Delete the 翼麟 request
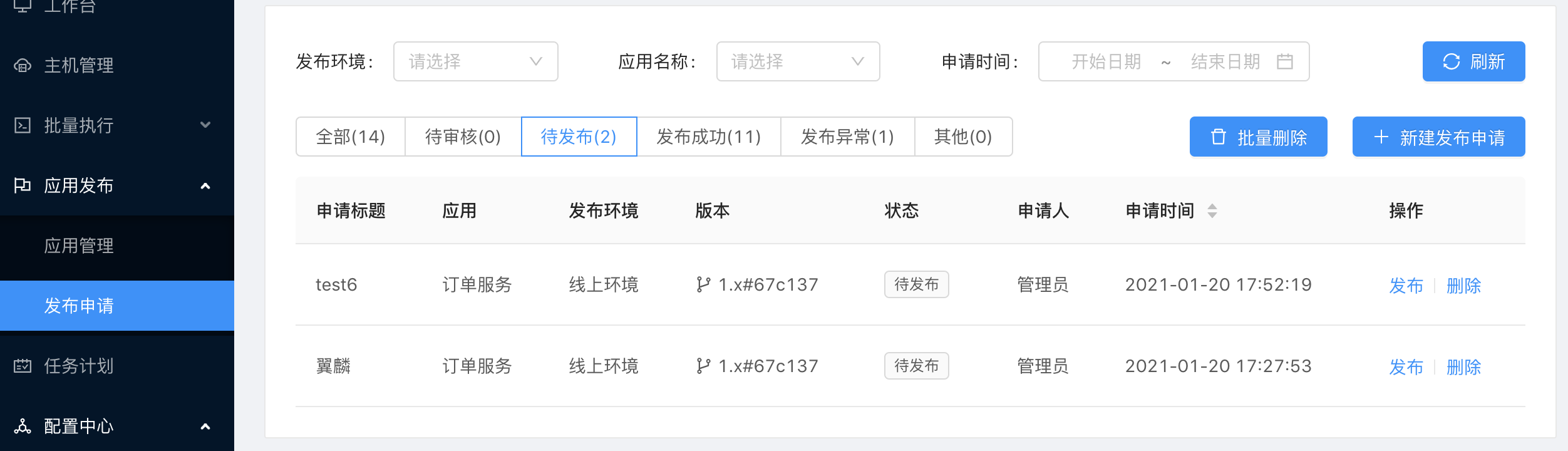The height and width of the screenshot is (451, 1568). point(1464,367)
